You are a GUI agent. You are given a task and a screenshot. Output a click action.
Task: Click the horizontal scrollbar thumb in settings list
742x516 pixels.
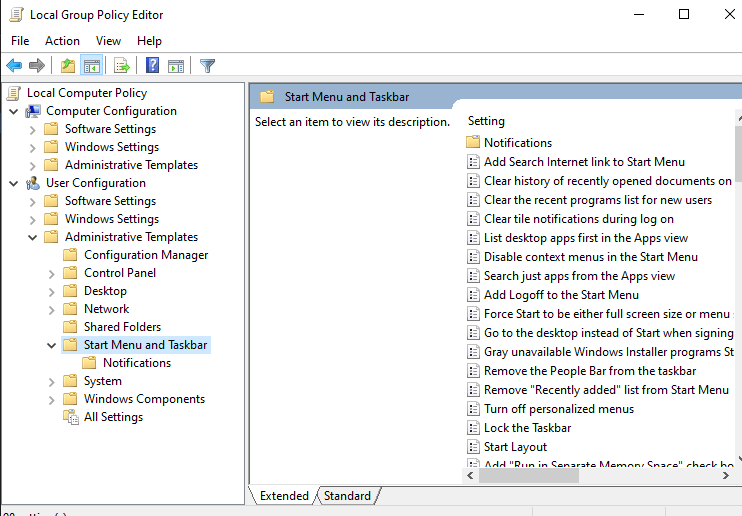(529, 476)
